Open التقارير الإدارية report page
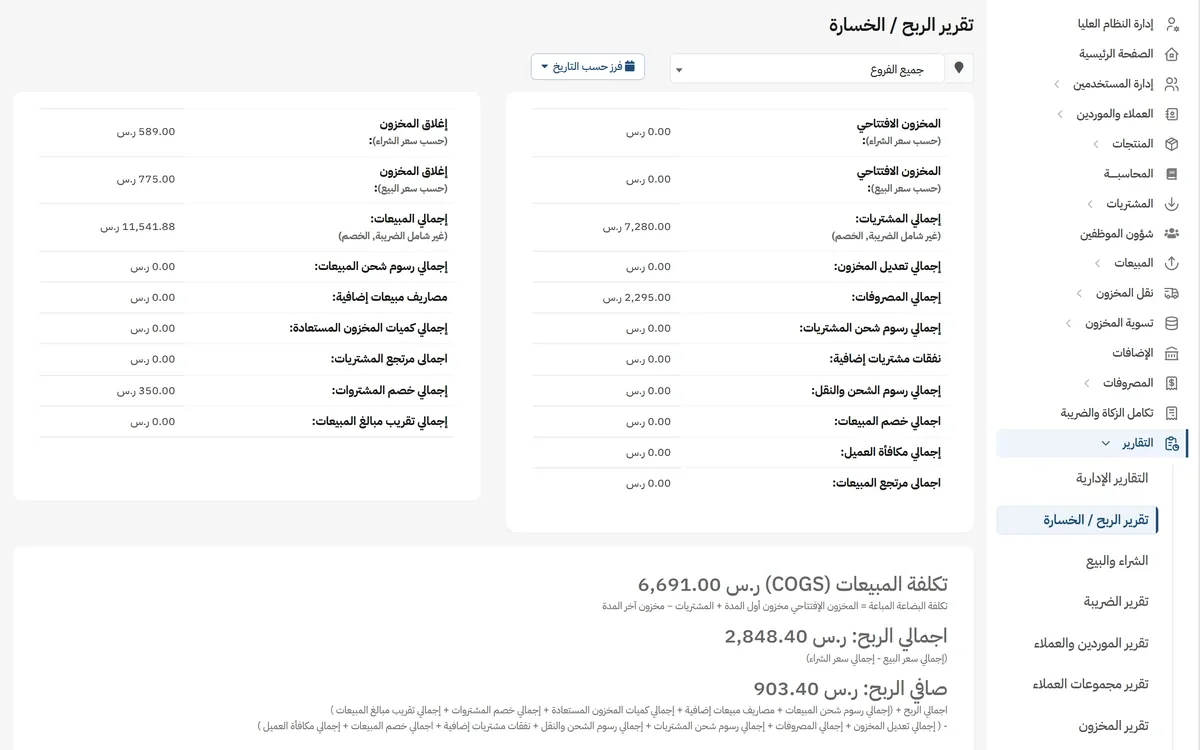1200x750 pixels. 1111,479
